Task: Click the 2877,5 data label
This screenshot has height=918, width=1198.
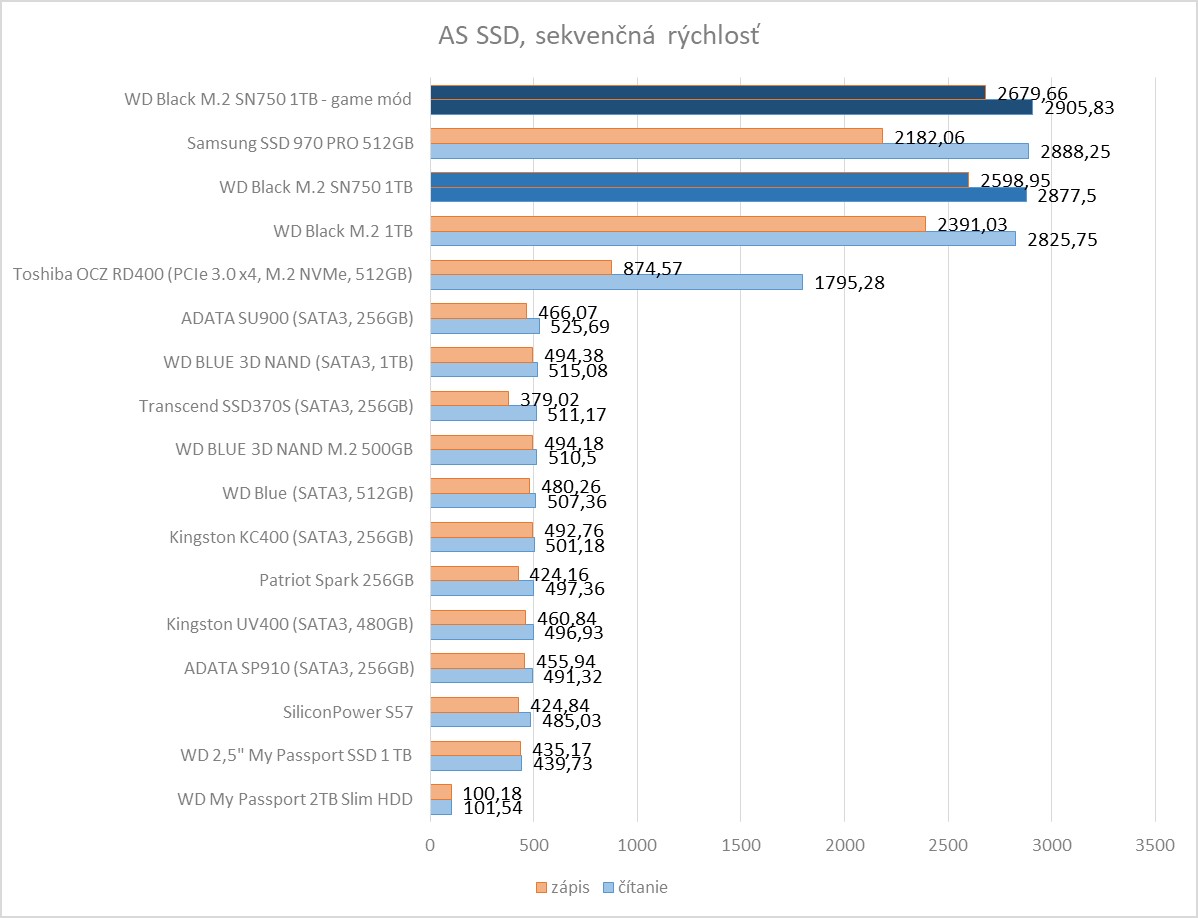Action: (1067, 196)
